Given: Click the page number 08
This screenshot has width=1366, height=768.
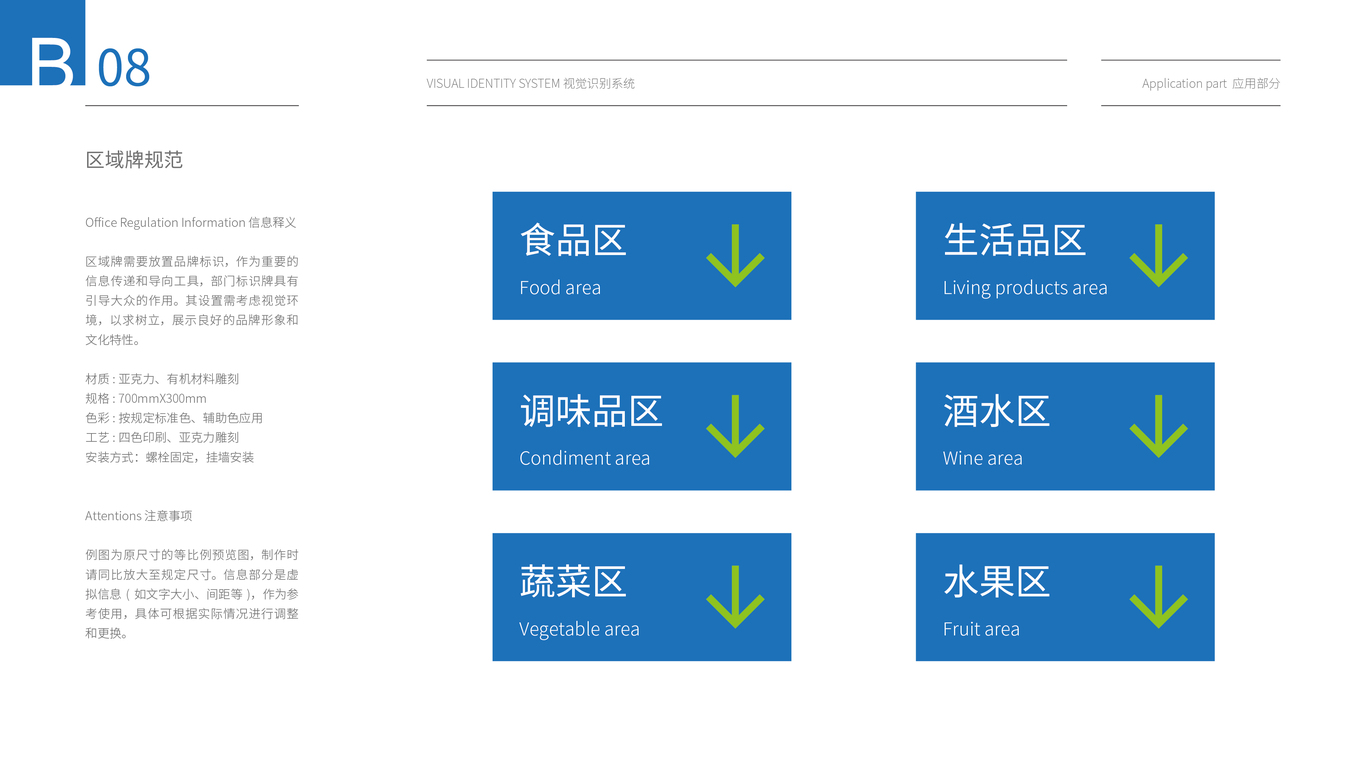Looking at the screenshot, I should [x=124, y=68].
